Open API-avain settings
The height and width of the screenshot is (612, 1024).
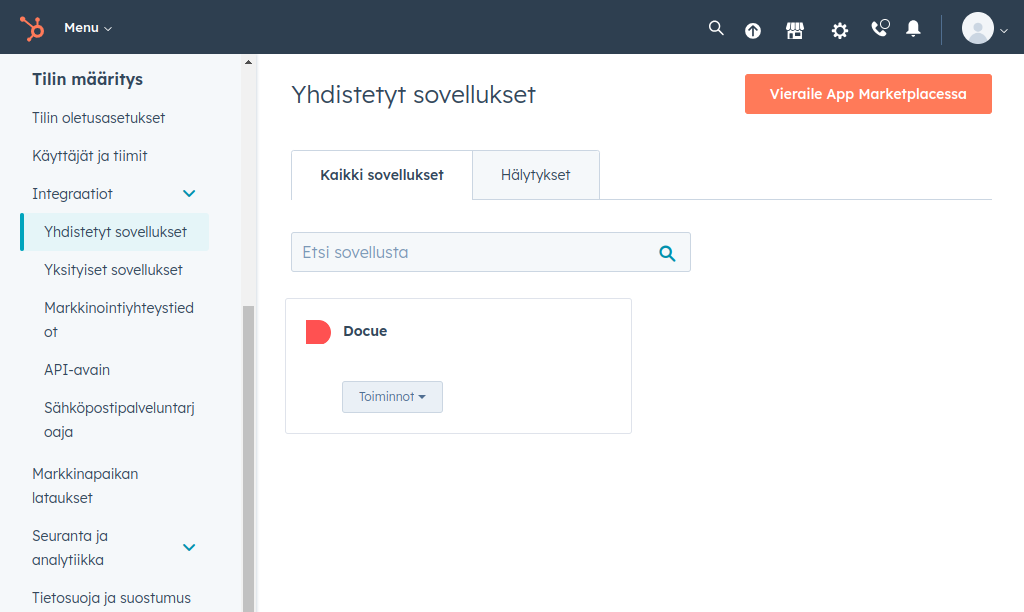77,370
